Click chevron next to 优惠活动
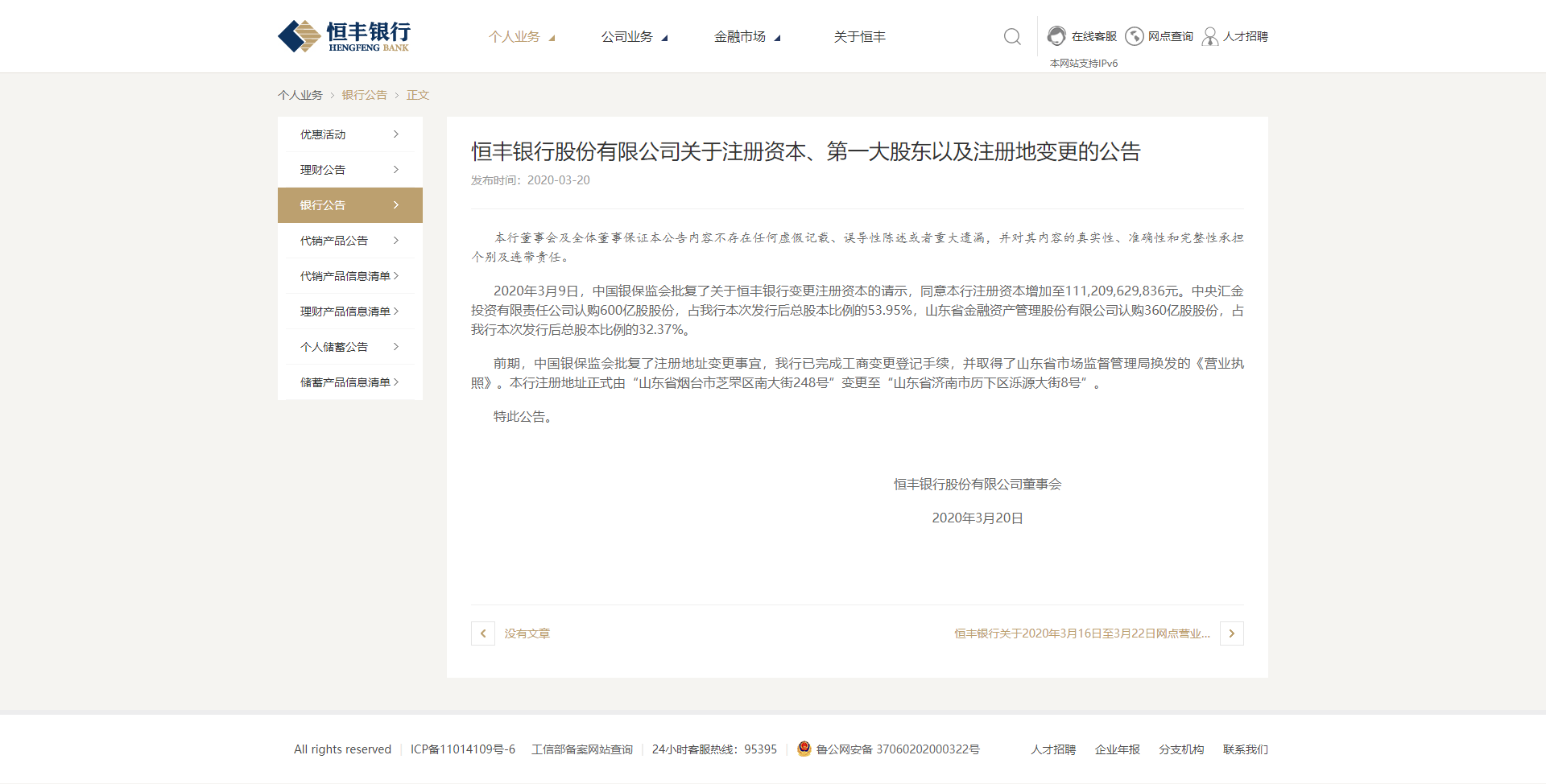Viewport: 1546px width, 784px height. 396,134
